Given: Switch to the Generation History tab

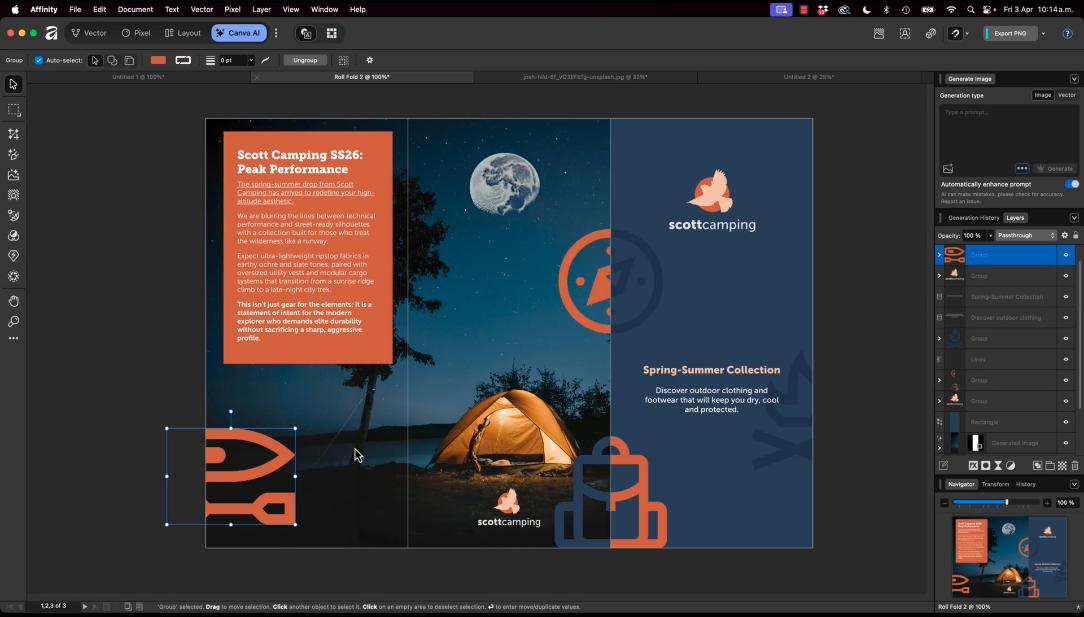Looking at the screenshot, I should (x=973, y=218).
